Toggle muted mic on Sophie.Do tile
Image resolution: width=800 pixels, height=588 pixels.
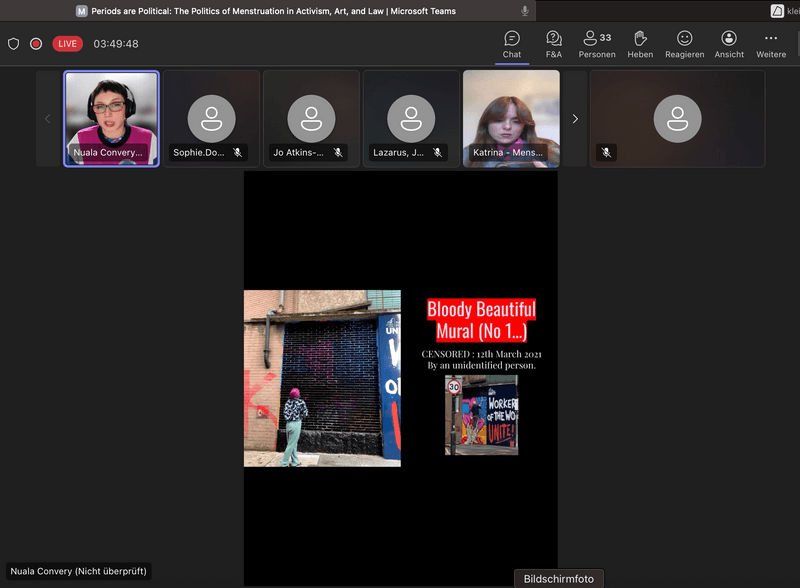238,153
